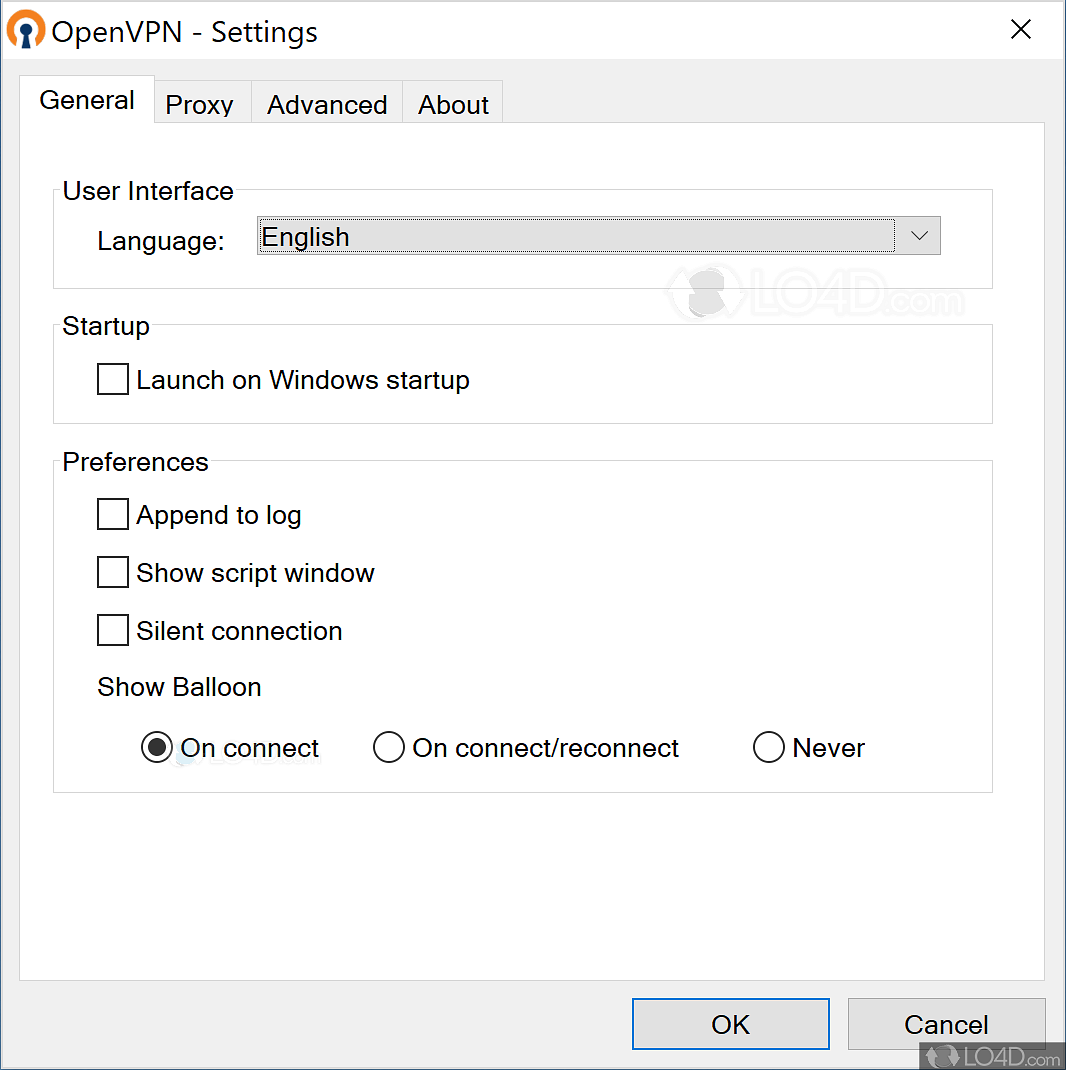
Task: Click the Cancel button
Action: click(x=946, y=1025)
